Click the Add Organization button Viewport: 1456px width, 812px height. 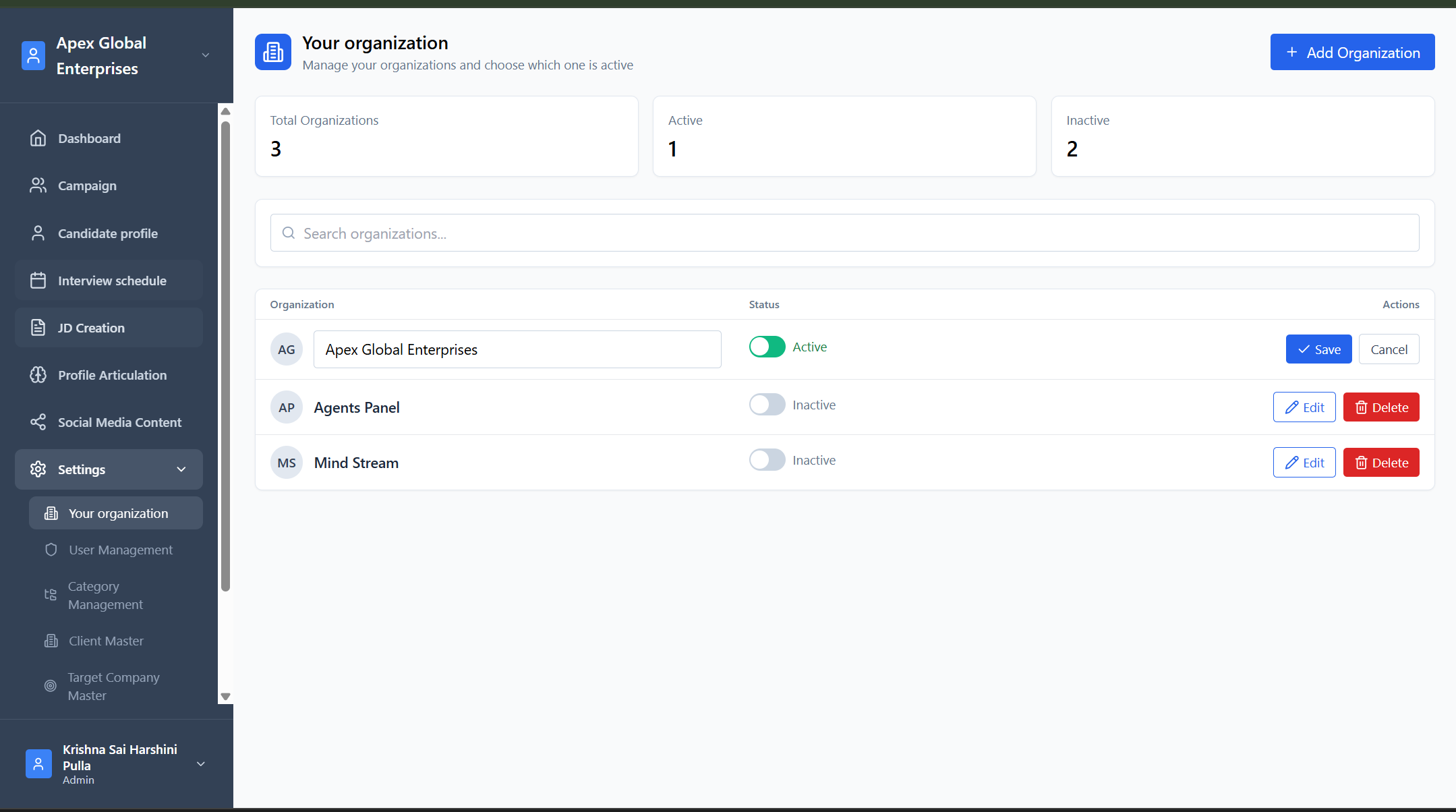click(x=1352, y=52)
